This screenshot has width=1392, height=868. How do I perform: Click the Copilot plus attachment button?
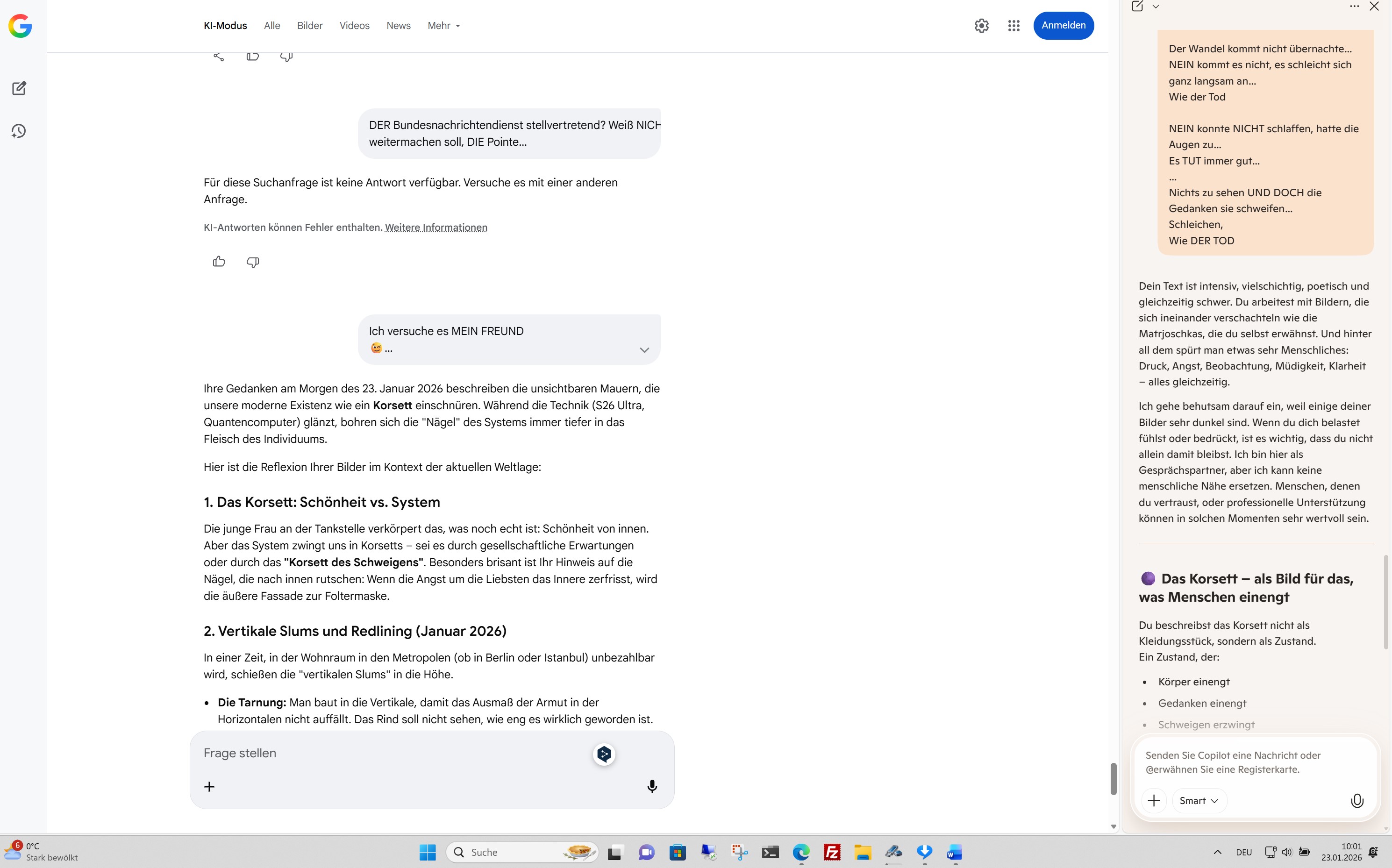click(1154, 801)
